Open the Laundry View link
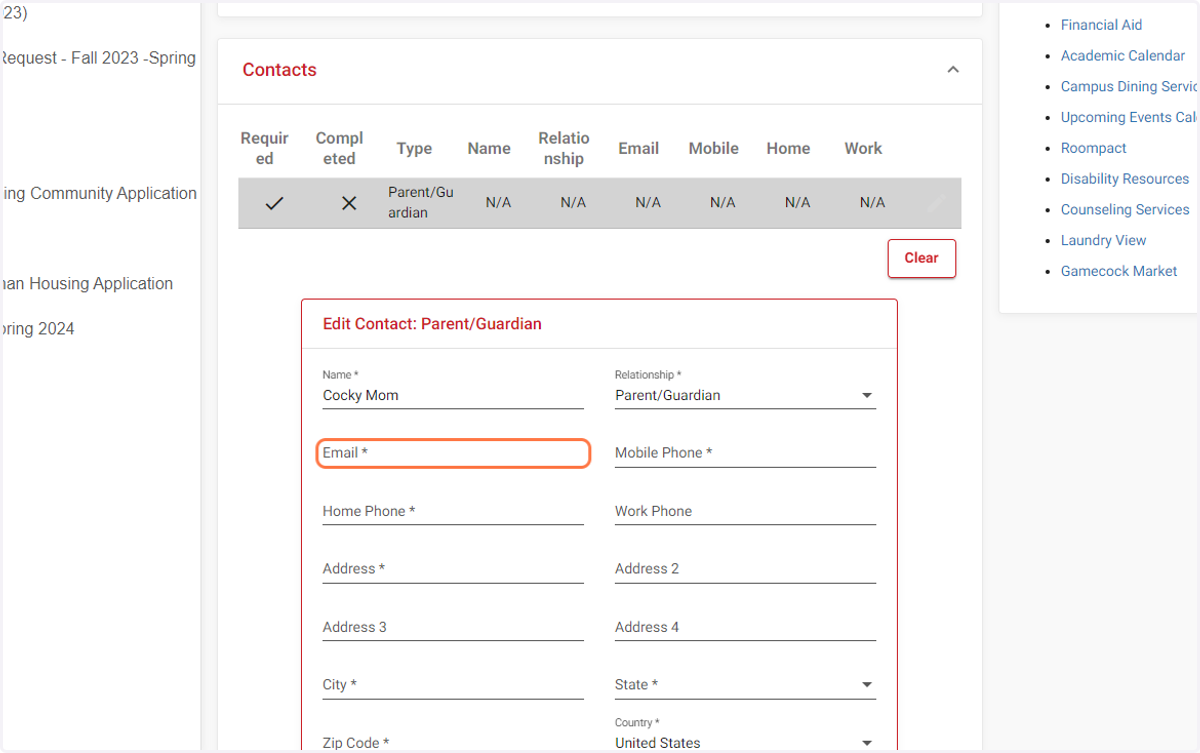The image size is (1200, 753). point(1103,240)
